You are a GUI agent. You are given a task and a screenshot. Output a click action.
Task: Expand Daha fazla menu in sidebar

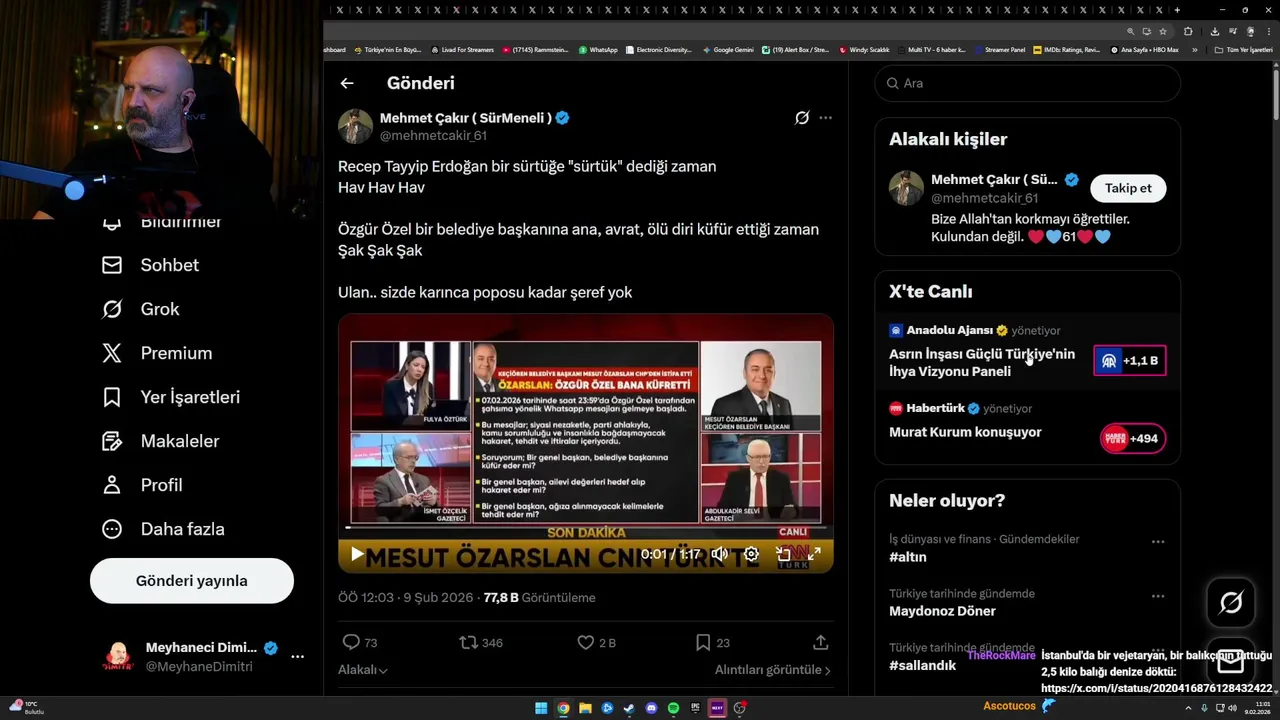point(162,529)
